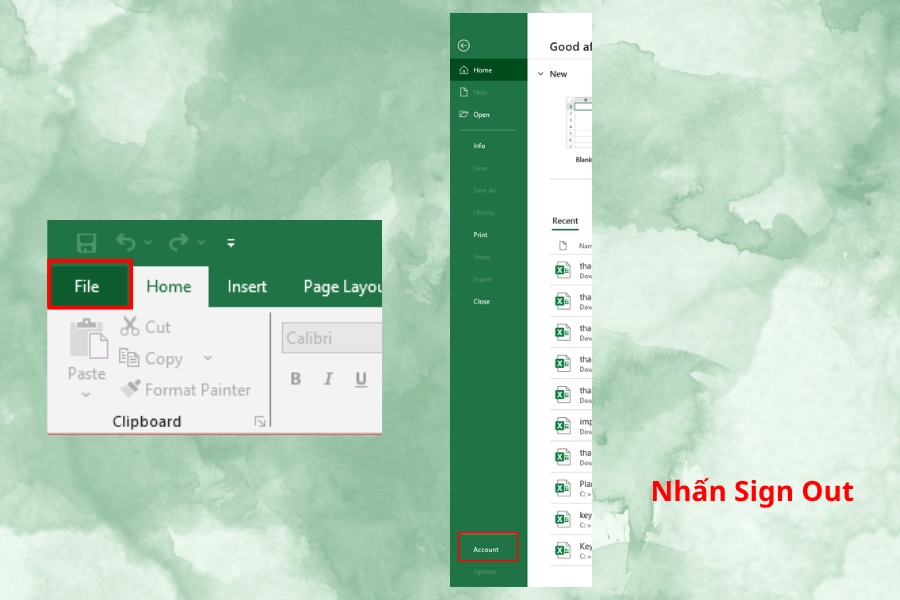The image size is (900, 600).
Task: Open Options at the sidebar bottom
Action: 485,572
